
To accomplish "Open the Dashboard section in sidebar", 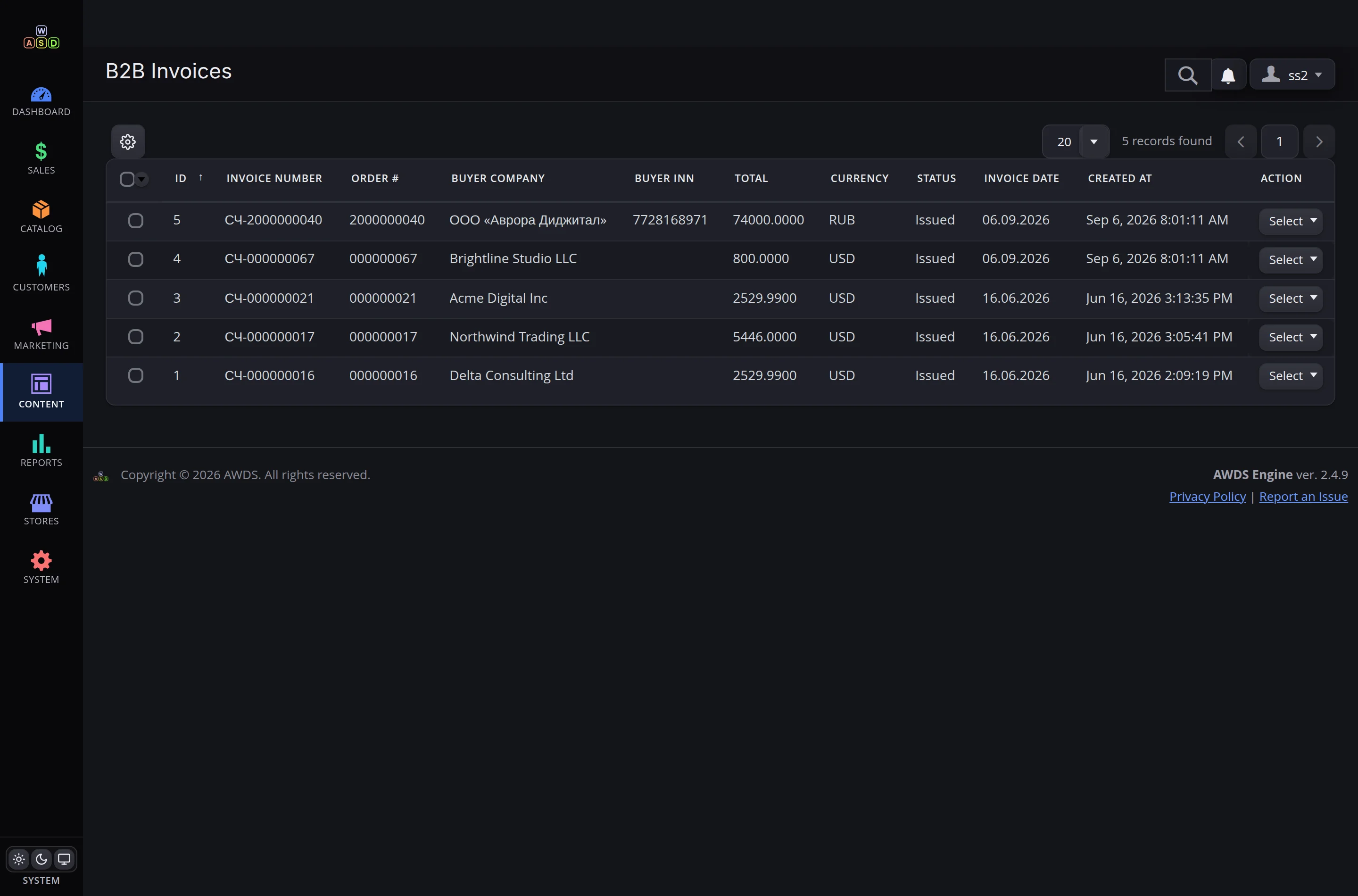I will 41,102.
